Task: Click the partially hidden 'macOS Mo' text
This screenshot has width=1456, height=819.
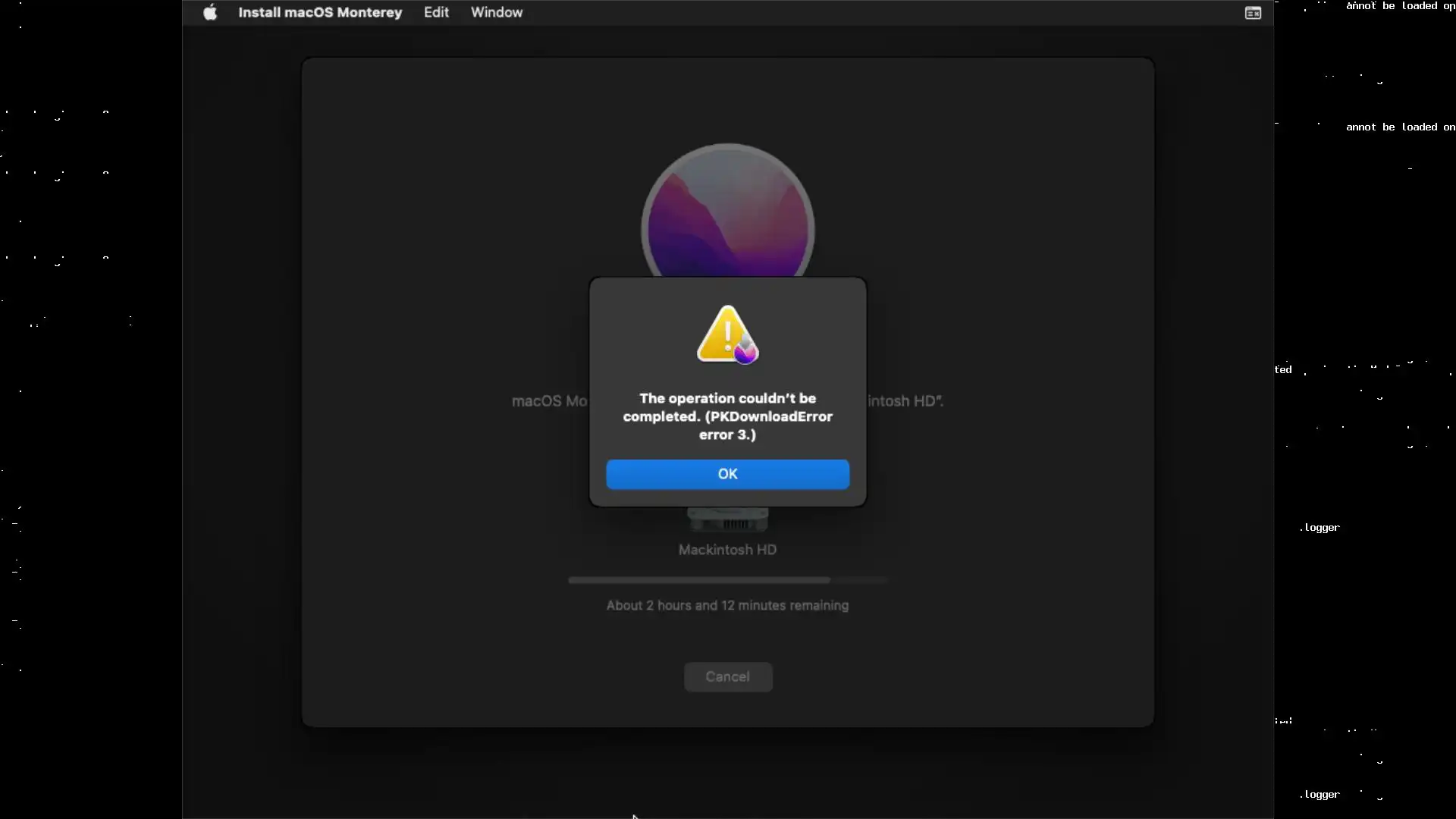Action: (x=549, y=401)
